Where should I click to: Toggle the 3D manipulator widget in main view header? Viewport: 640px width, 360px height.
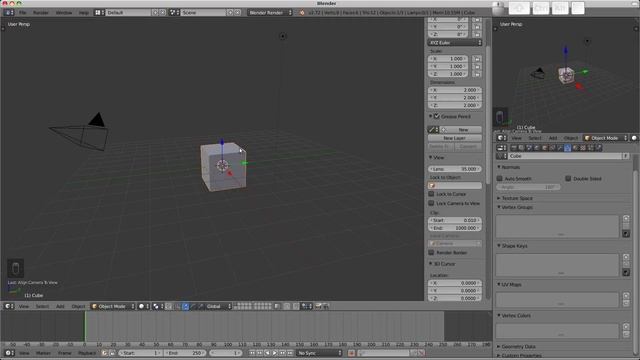(178, 306)
